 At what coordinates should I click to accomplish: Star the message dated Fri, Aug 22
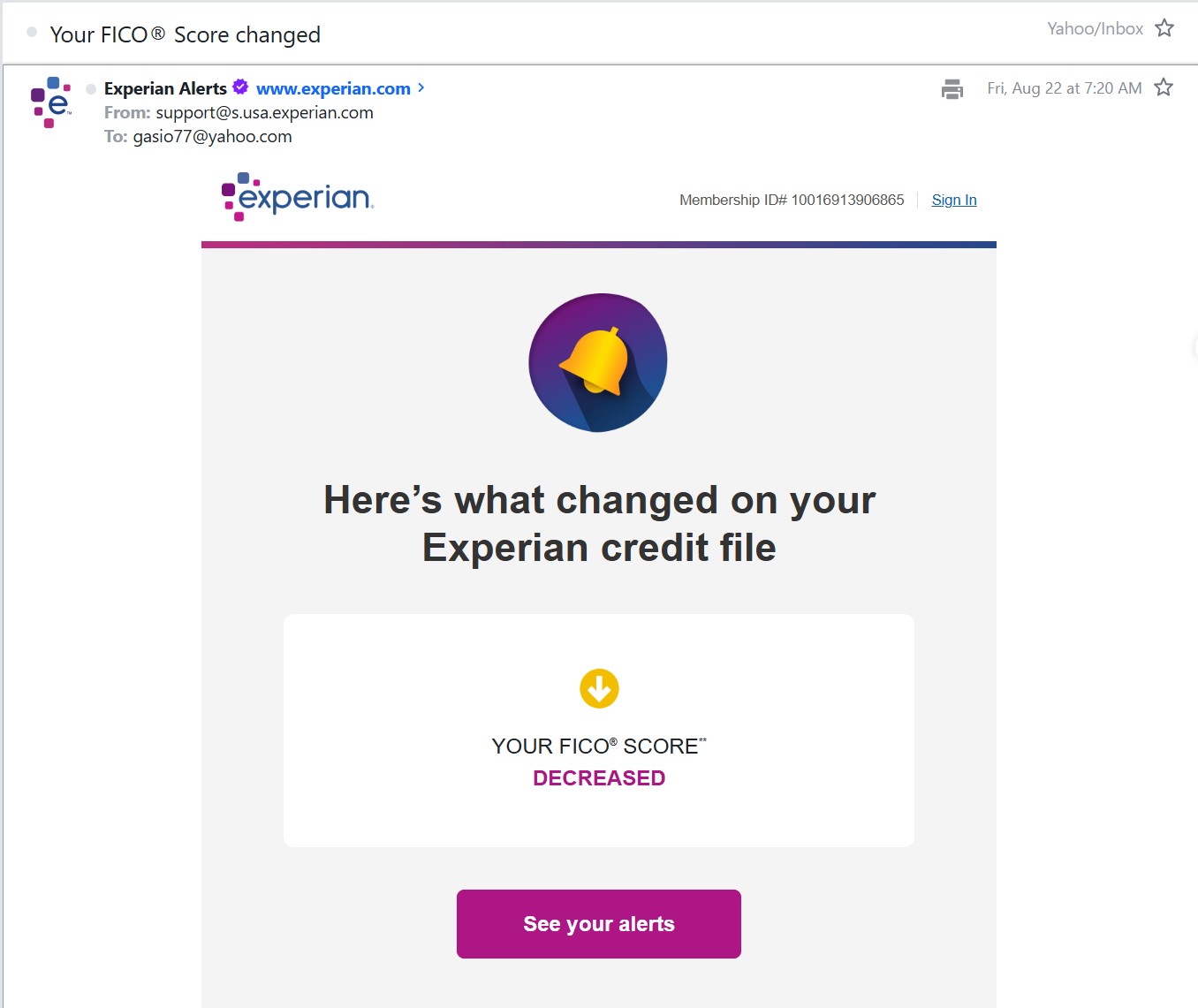coord(1164,87)
